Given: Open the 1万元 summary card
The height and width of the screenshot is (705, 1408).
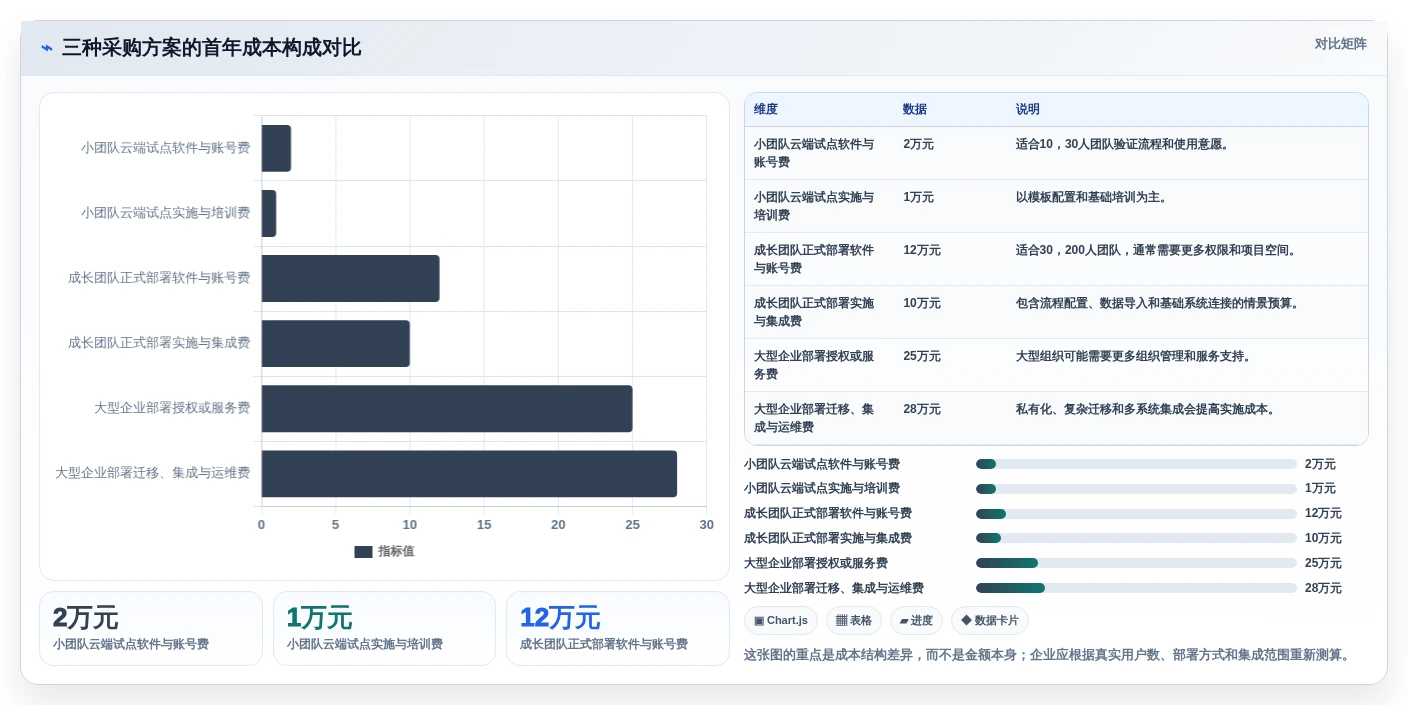Looking at the screenshot, I should 384,628.
